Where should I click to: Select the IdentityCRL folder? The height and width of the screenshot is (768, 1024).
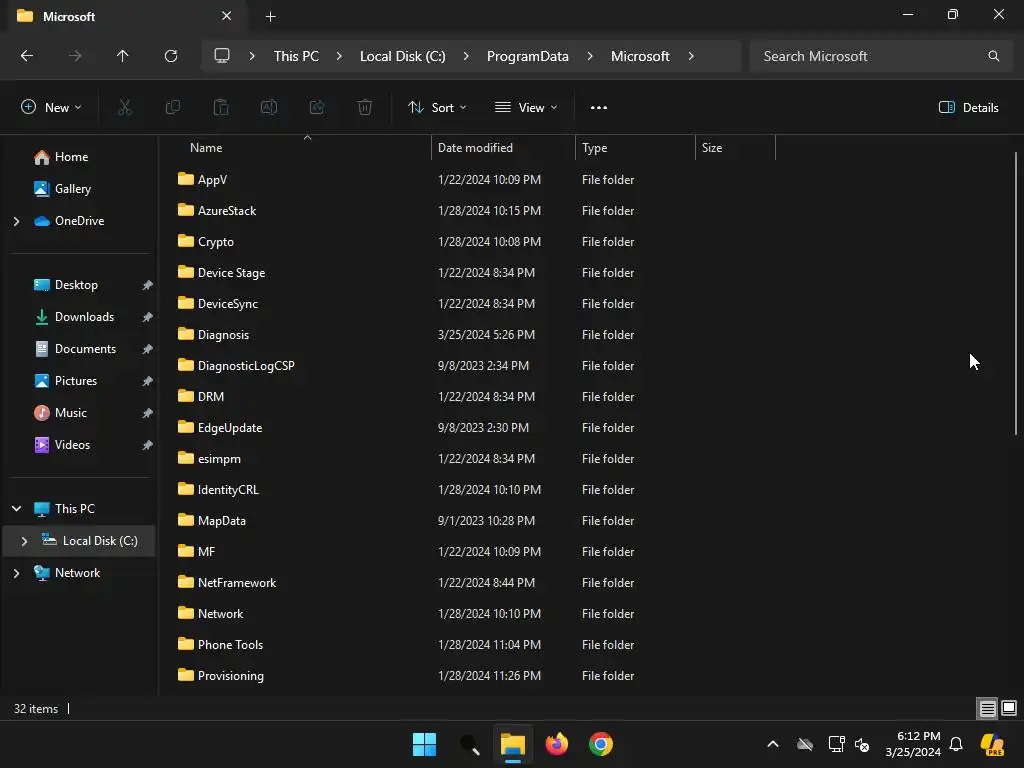(228, 490)
